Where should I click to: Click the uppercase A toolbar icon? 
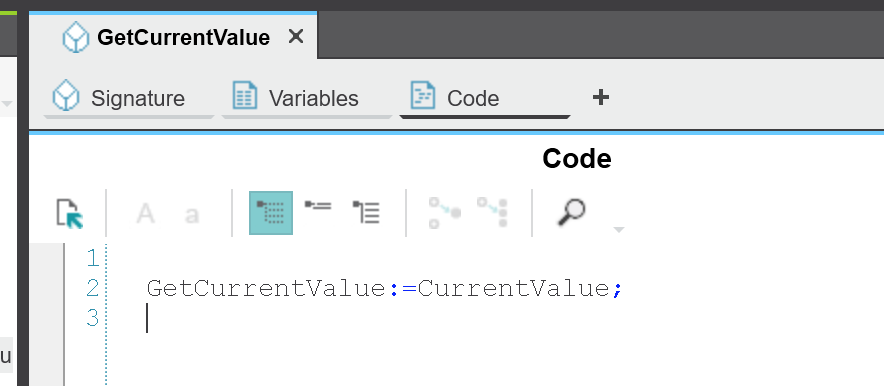(x=145, y=214)
